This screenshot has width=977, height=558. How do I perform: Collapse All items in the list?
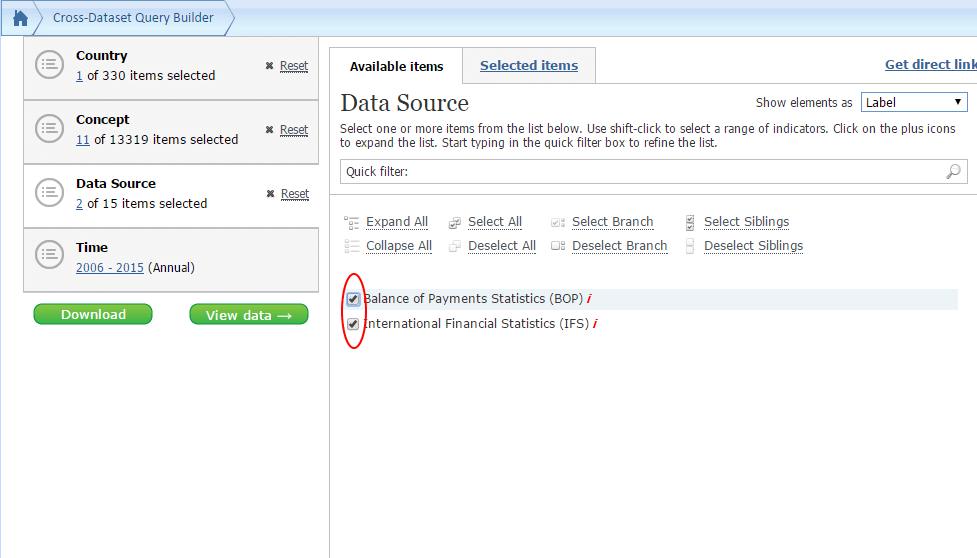coord(398,246)
